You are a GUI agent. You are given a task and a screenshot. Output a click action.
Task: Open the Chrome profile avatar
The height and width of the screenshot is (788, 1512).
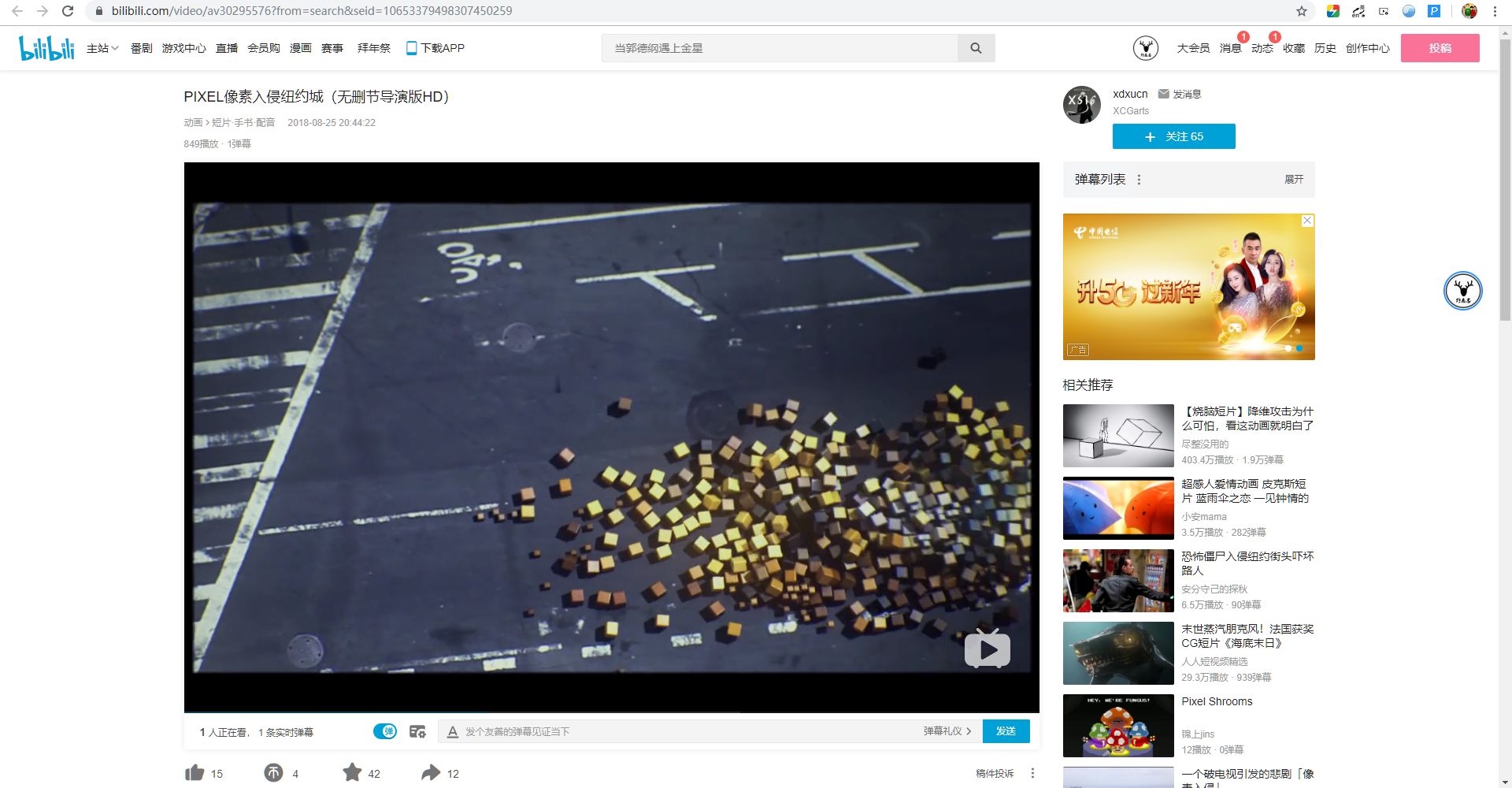click(1469, 11)
